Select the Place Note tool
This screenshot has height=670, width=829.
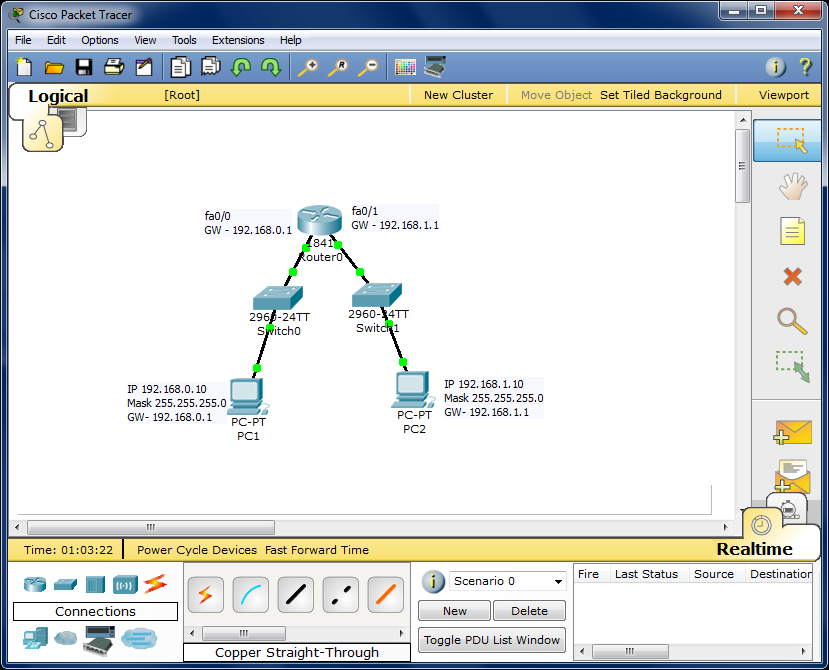point(791,231)
